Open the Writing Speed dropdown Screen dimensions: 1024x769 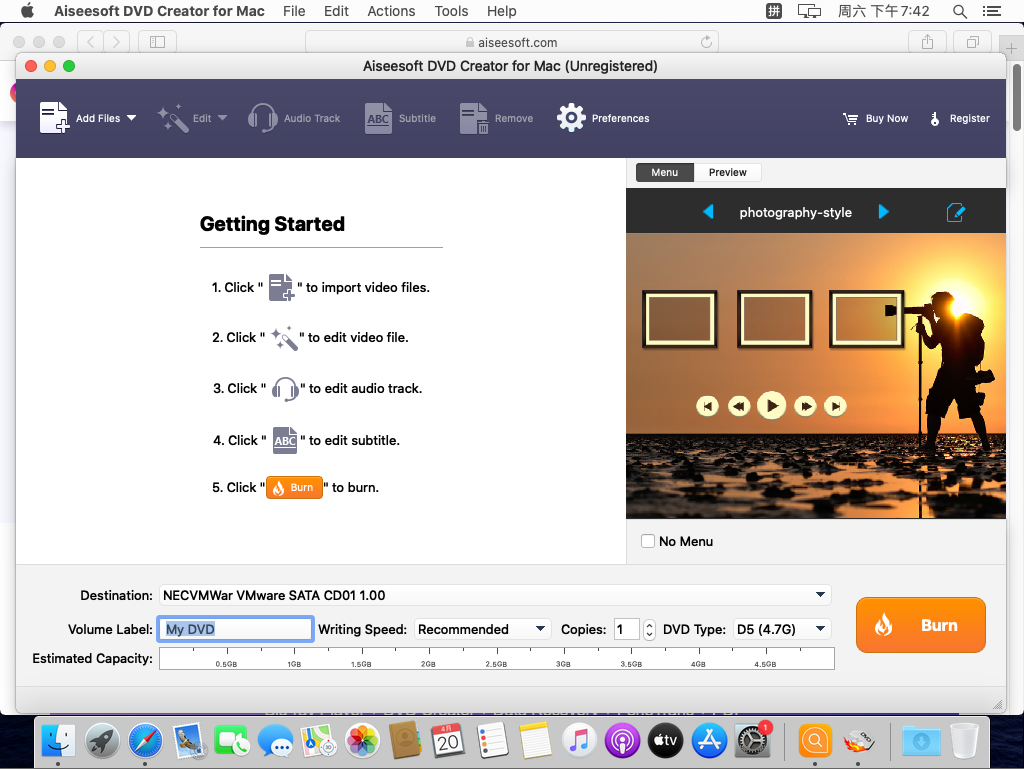[540, 629]
